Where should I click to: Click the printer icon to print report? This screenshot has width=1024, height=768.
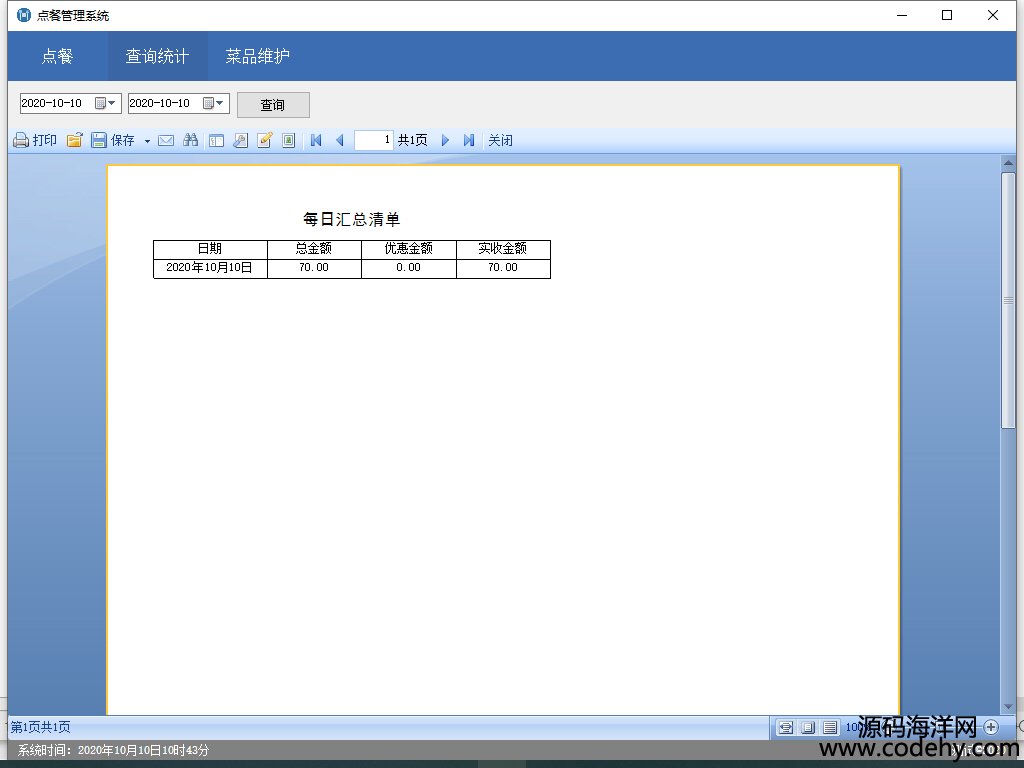[21, 141]
